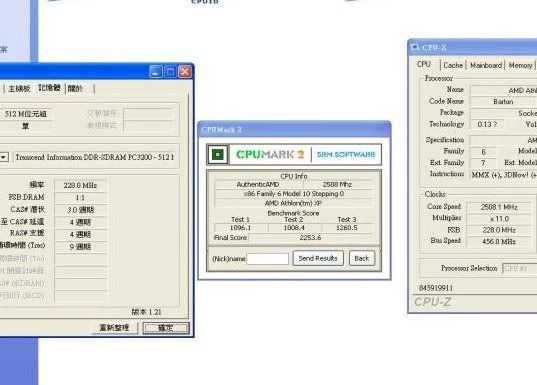Click the 512 M位元組 memory size field

coord(26,114)
